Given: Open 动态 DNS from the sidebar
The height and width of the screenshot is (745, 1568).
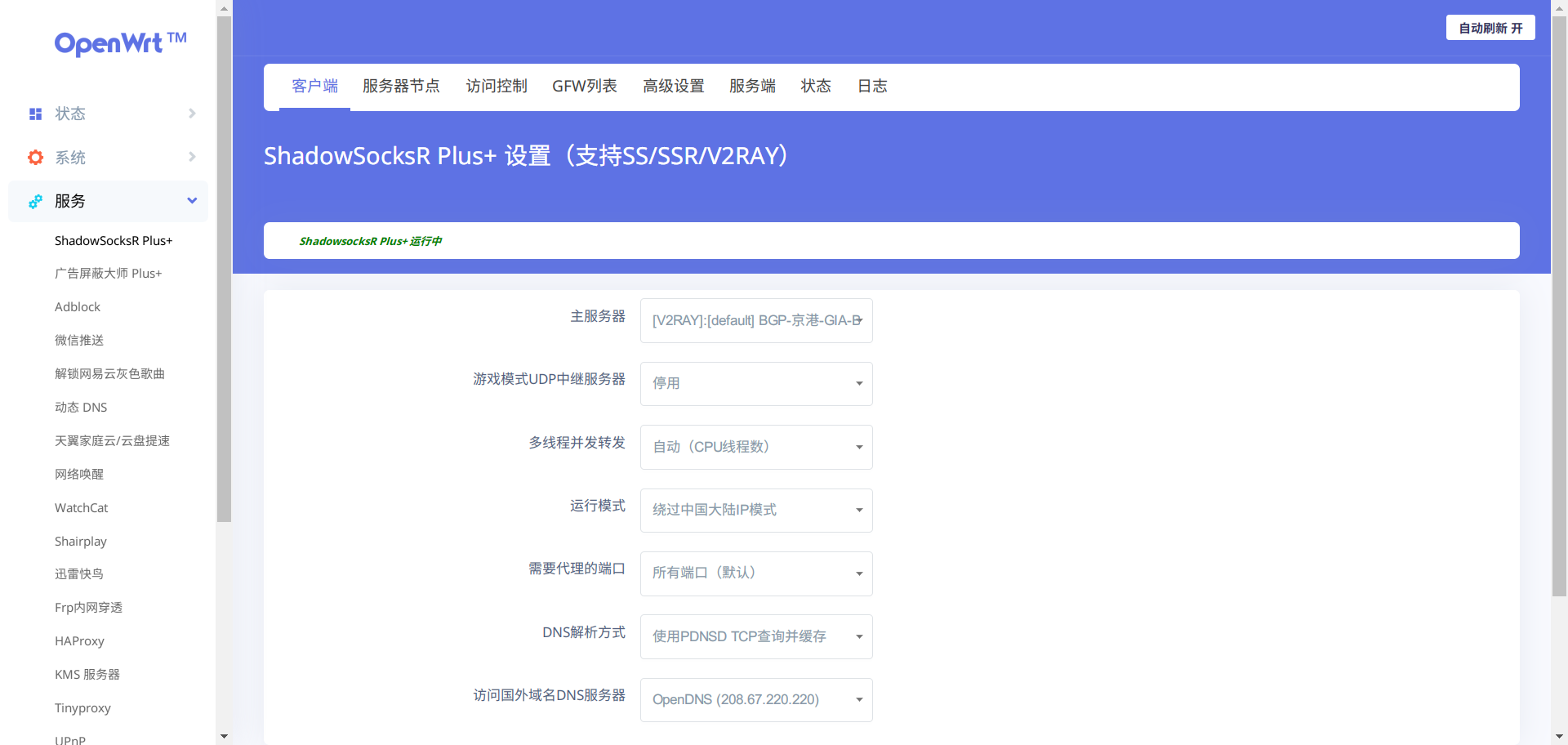Looking at the screenshot, I should [81, 407].
